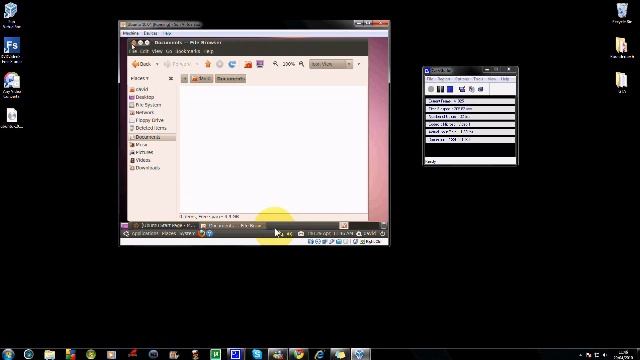
Task: Open the Tools menu in CamStudio
Action: [x=478, y=79]
